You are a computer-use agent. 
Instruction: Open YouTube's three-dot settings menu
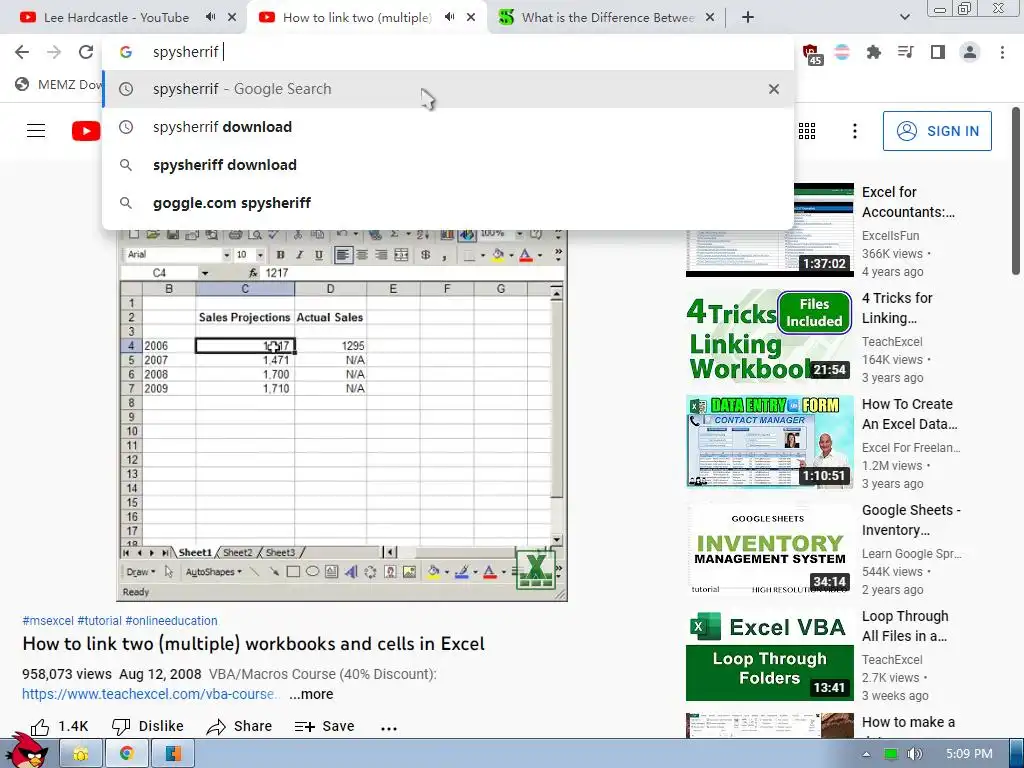[x=855, y=131]
